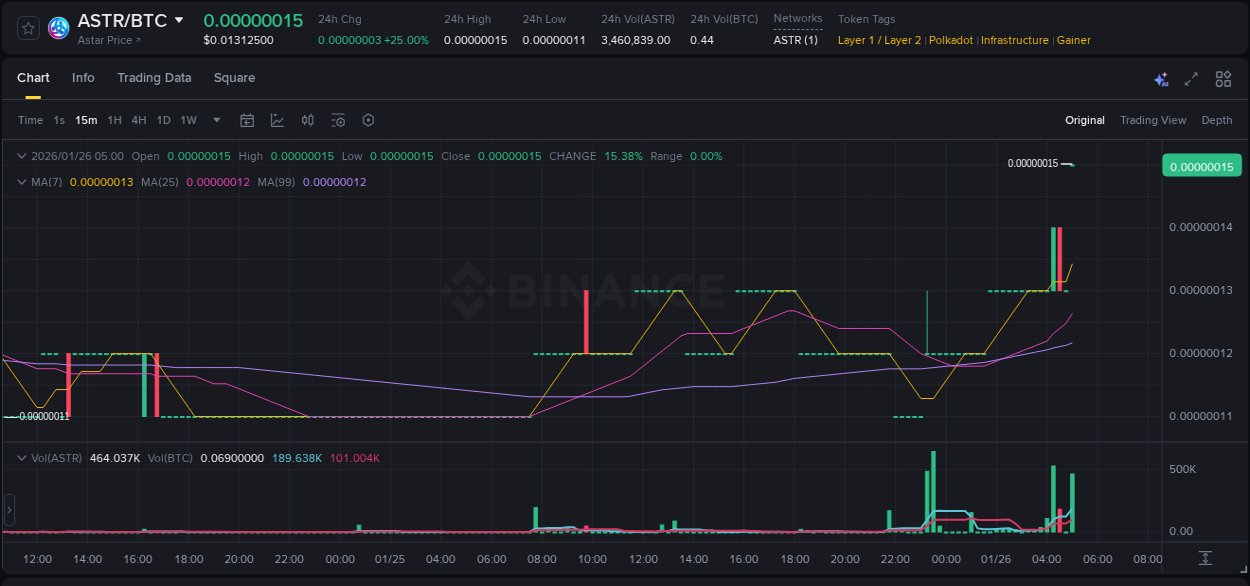Open the Polkadot token tag
The image size is (1250, 586).
click(x=950, y=40)
